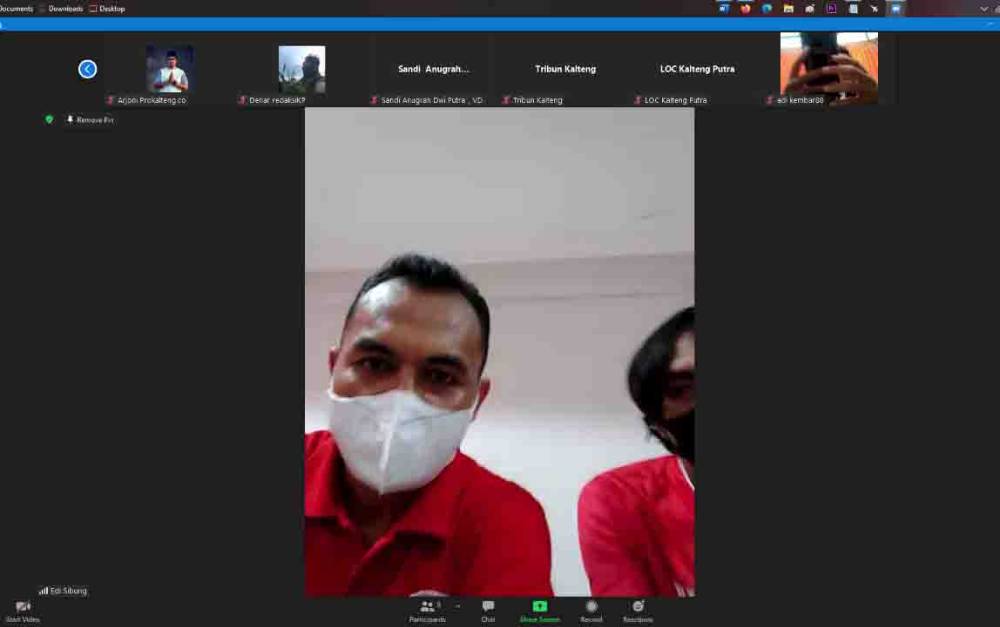Select the LOC Kalteng Putra participant tile
This screenshot has height=627, width=1000.
697,69
